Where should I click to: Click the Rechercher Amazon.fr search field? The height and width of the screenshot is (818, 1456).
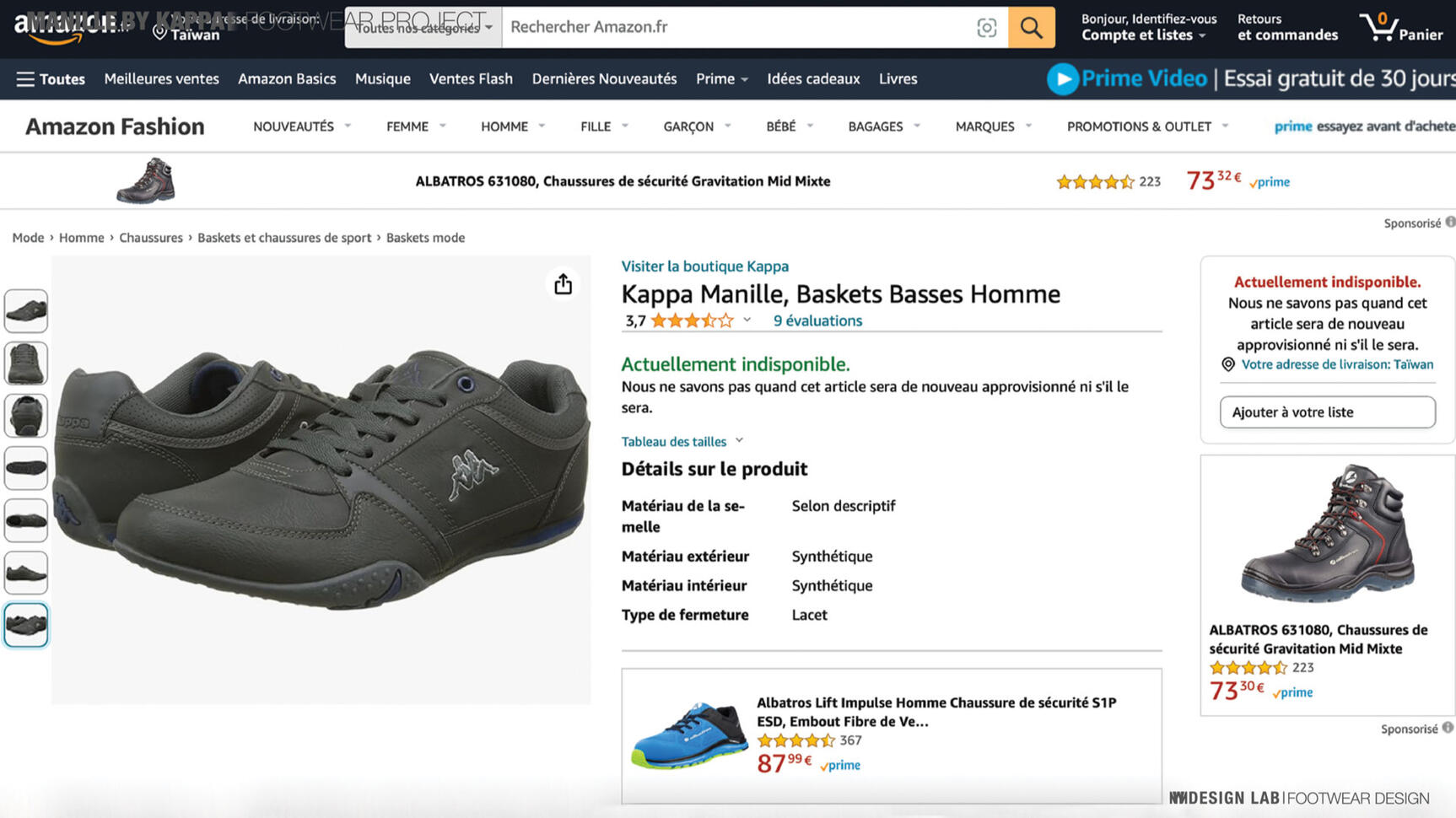[x=734, y=27]
